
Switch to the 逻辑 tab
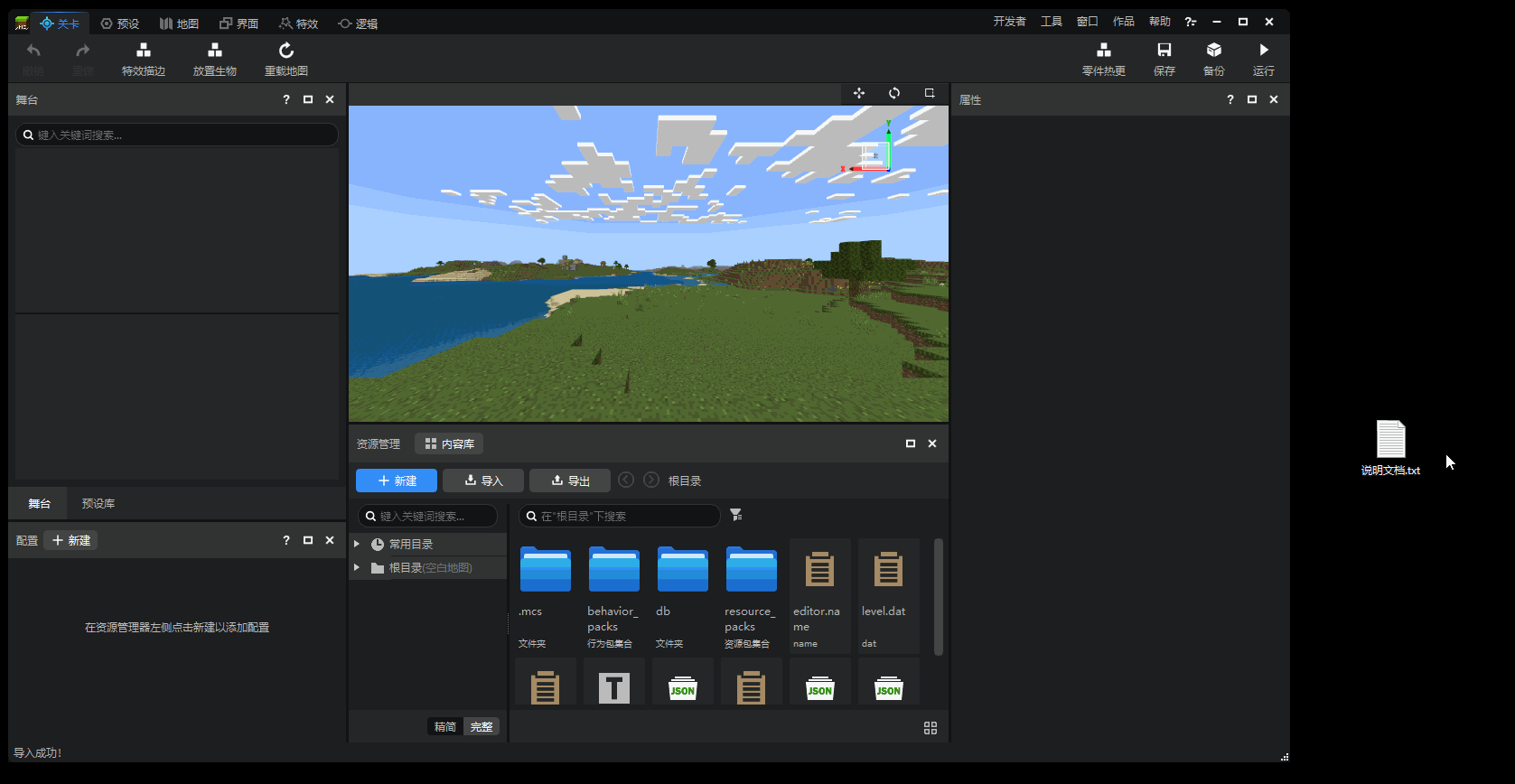[358, 23]
